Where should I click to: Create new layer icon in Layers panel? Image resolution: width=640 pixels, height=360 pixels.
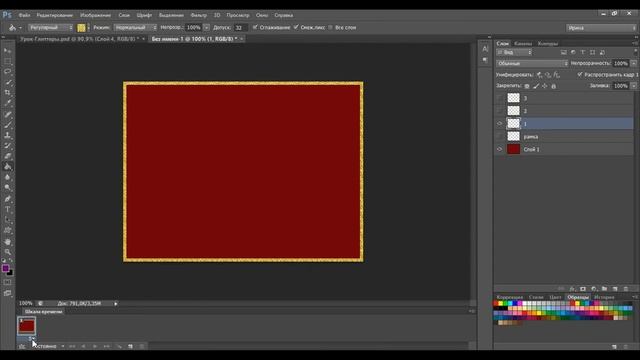615,289
